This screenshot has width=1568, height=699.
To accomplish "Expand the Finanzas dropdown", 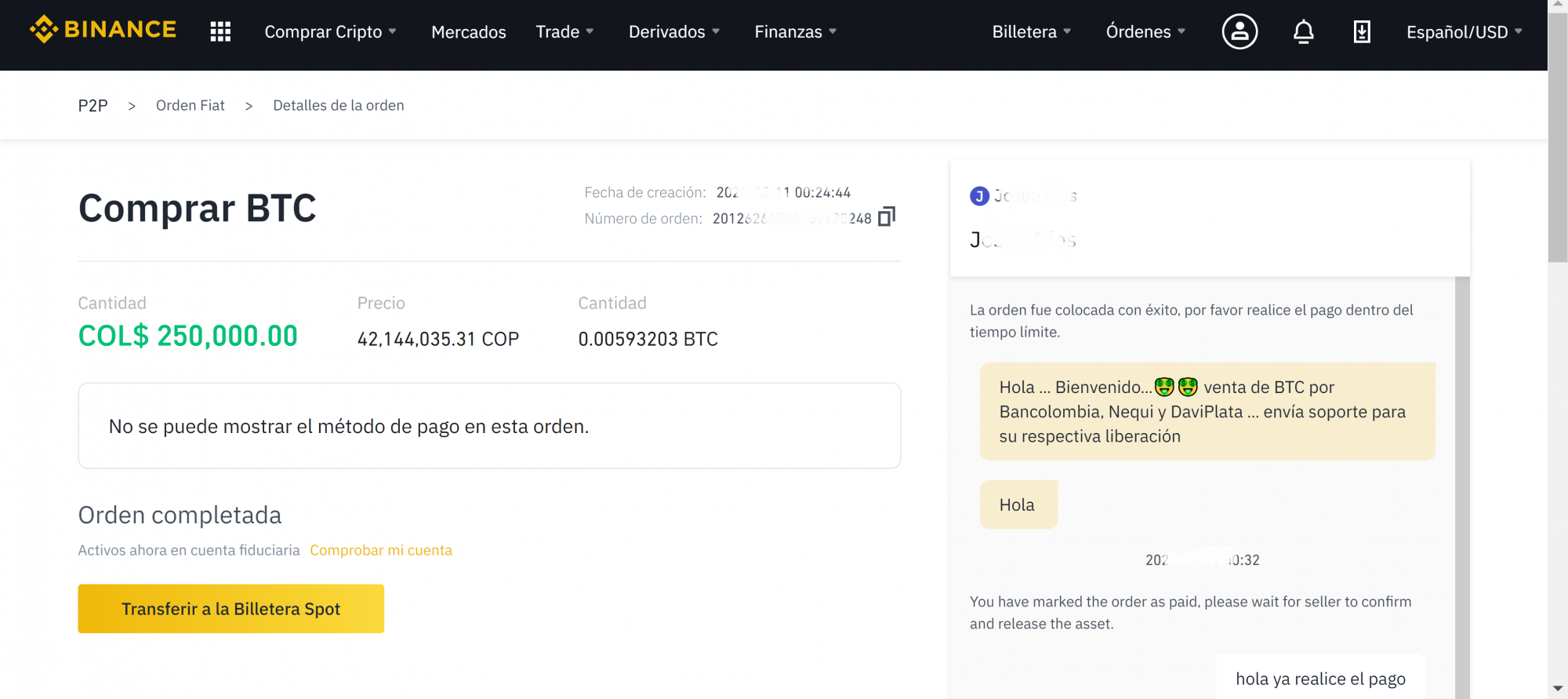I will (x=796, y=31).
